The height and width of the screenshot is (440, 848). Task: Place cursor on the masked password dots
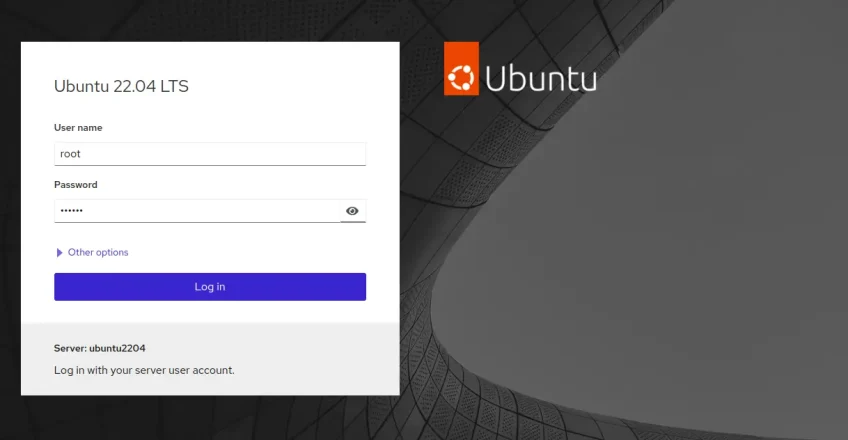[x=72, y=211]
